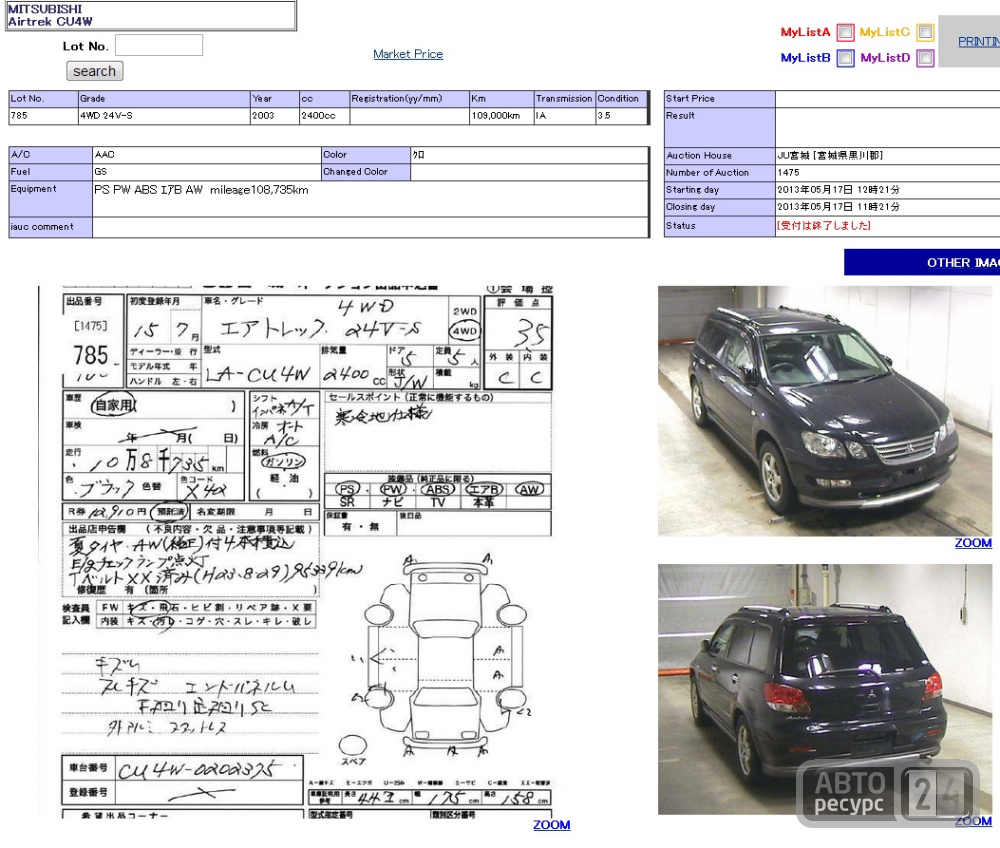This screenshot has height=848, width=1000.
Task: Click the front view car photo
Action: pos(825,411)
